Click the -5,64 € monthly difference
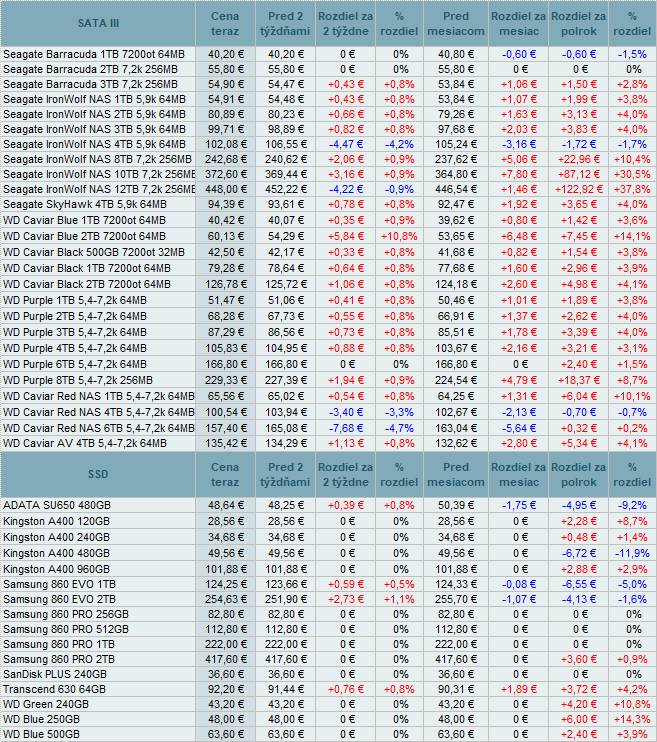The width and height of the screenshot is (657, 742). tap(519, 429)
